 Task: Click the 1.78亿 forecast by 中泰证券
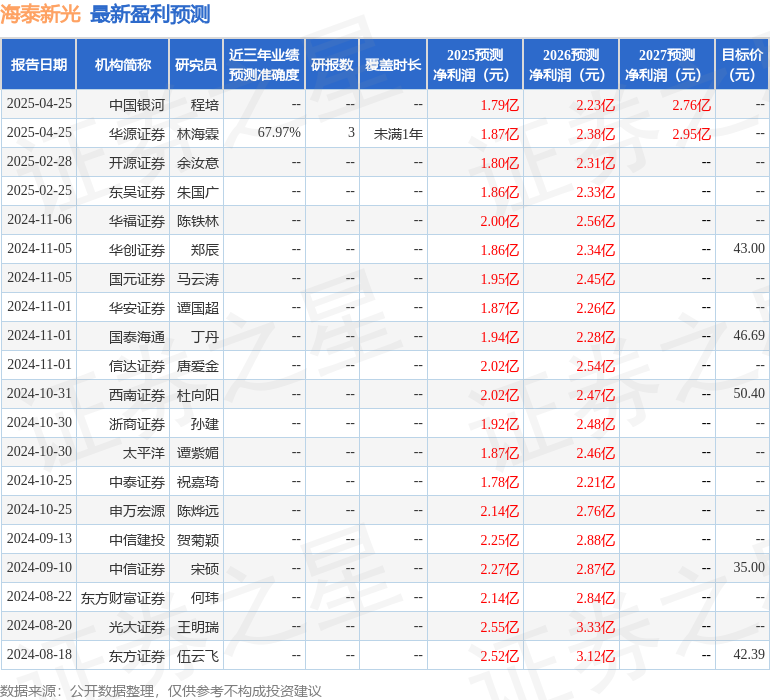[x=499, y=481]
